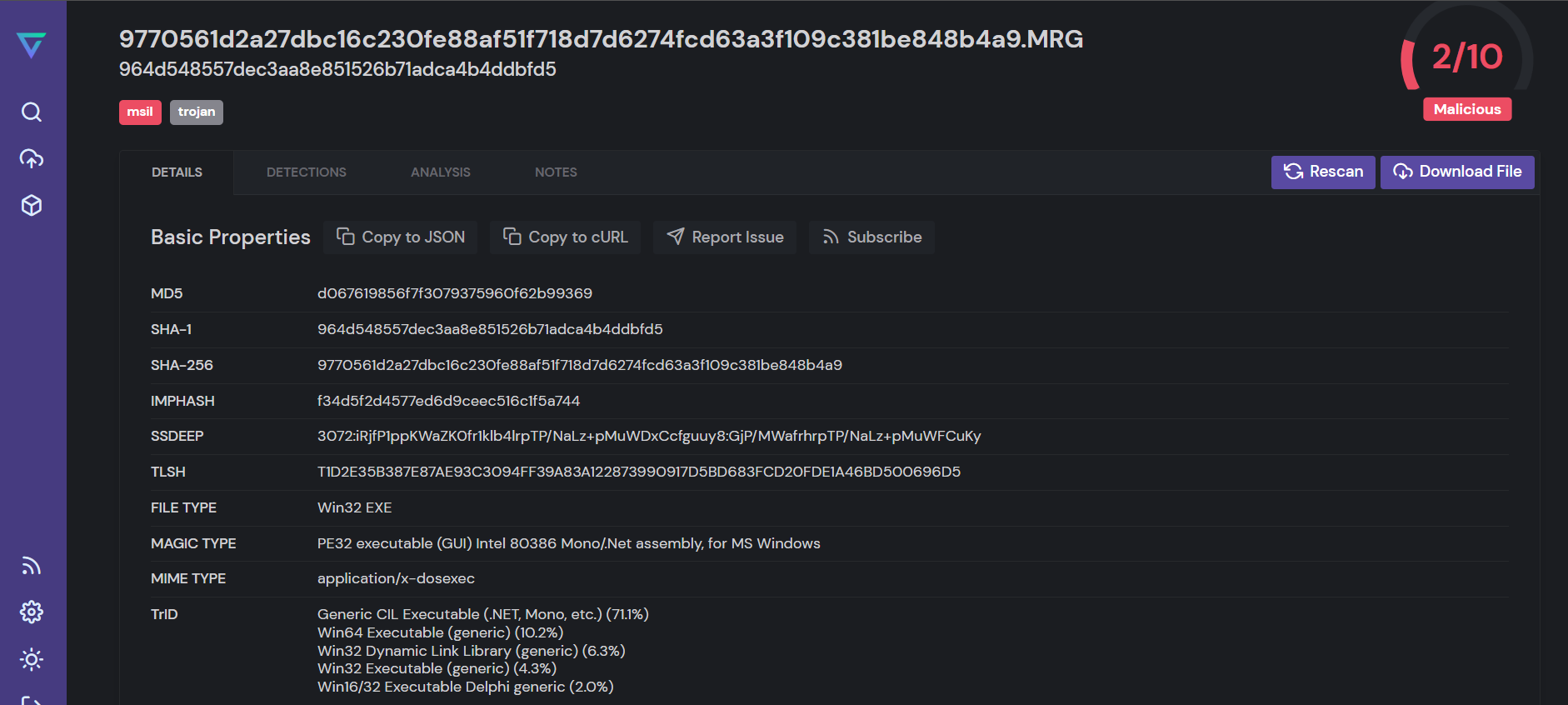Click the msil tag
Image resolution: width=1568 pixels, height=705 pixels.
[140, 112]
